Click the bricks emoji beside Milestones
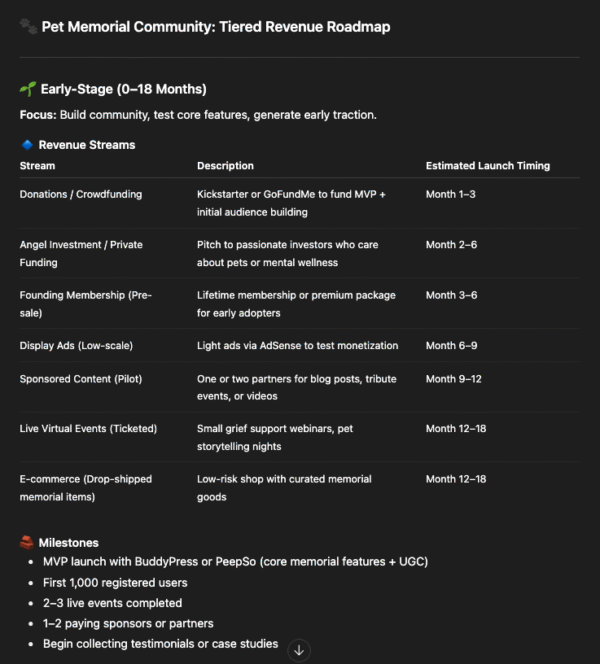This screenshot has width=600, height=664. (x=27, y=543)
